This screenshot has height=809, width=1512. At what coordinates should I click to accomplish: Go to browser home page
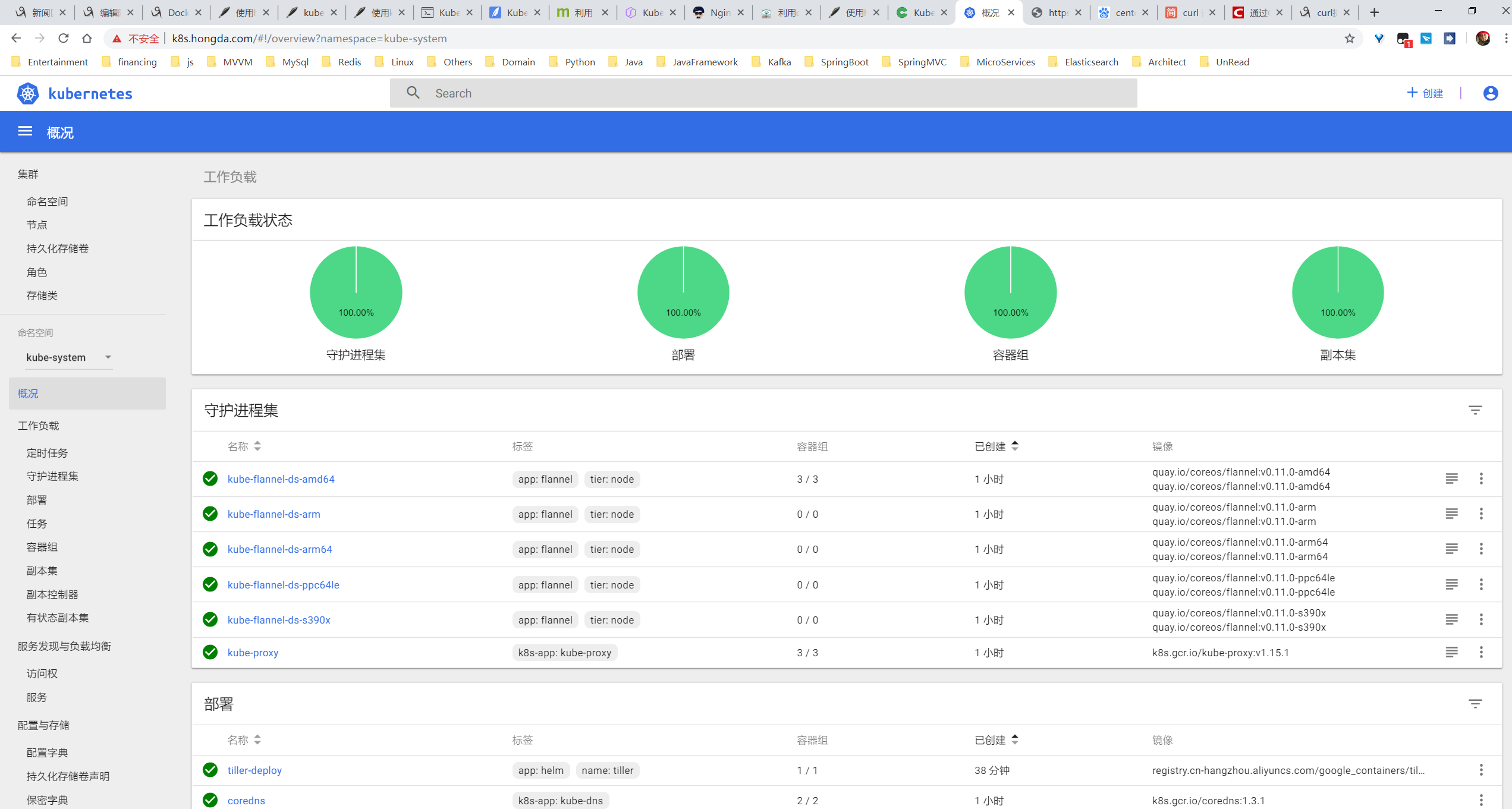click(x=87, y=39)
